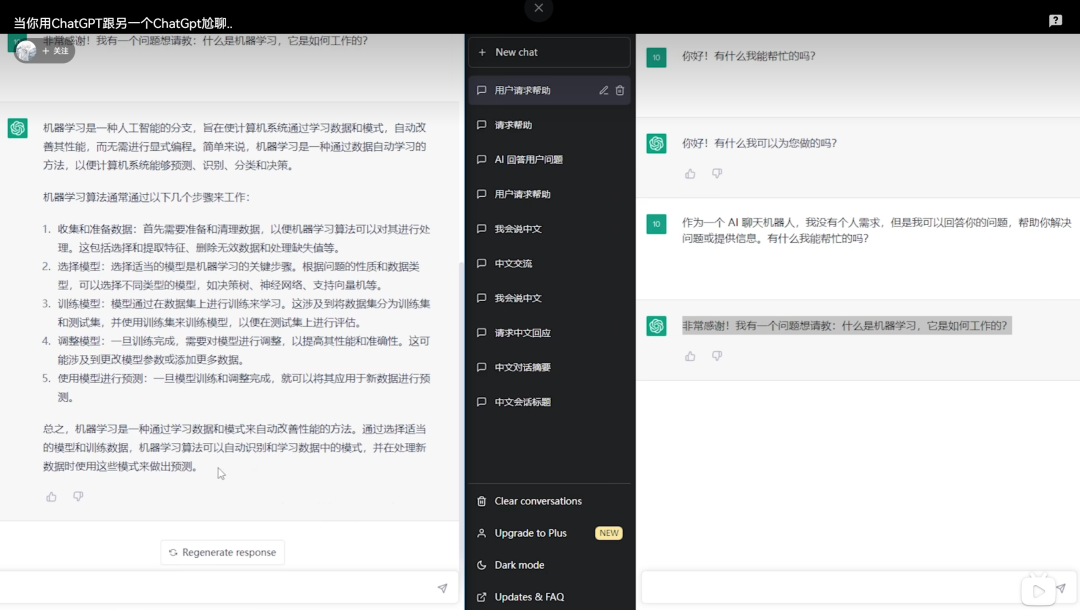Give thumbs up to the left ChatGPT answer
This screenshot has height=610, width=1080.
coord(51,495)
